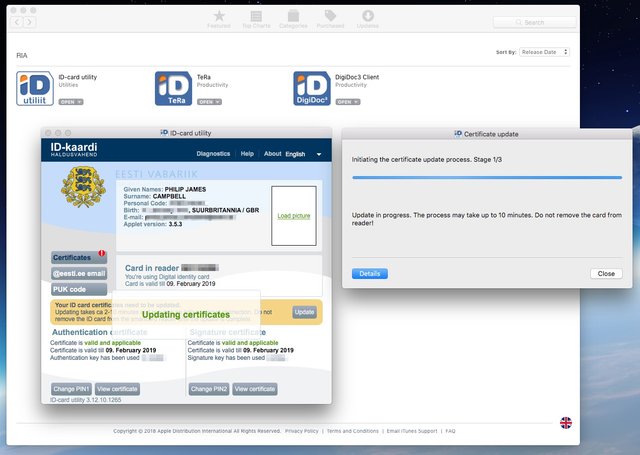The height and width of the screenshot is (455, 640).
Task: Click the Load picture link
Action: click(x=293, y=216)
